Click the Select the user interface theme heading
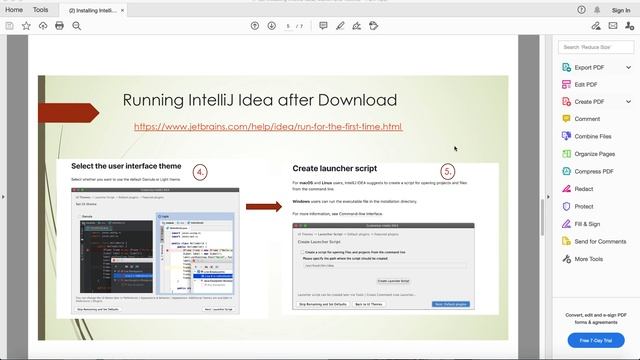This screenshot has width=640, height=360. pos(126,166)
